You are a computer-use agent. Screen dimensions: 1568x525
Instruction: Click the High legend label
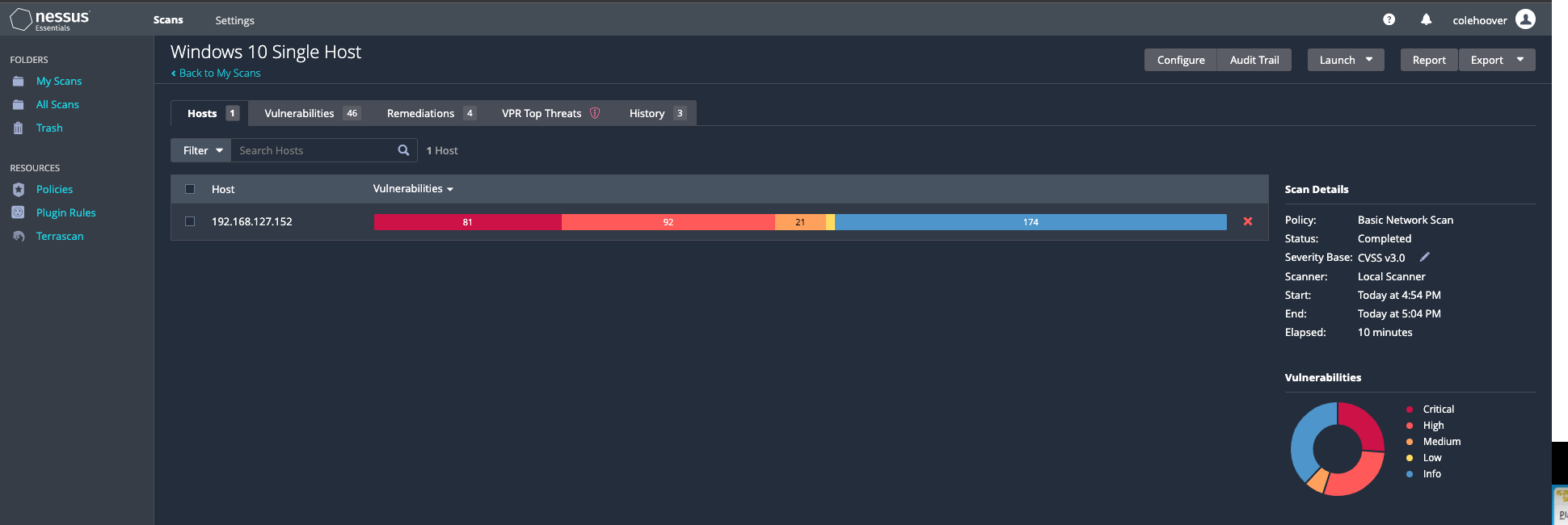[1433, 426]
